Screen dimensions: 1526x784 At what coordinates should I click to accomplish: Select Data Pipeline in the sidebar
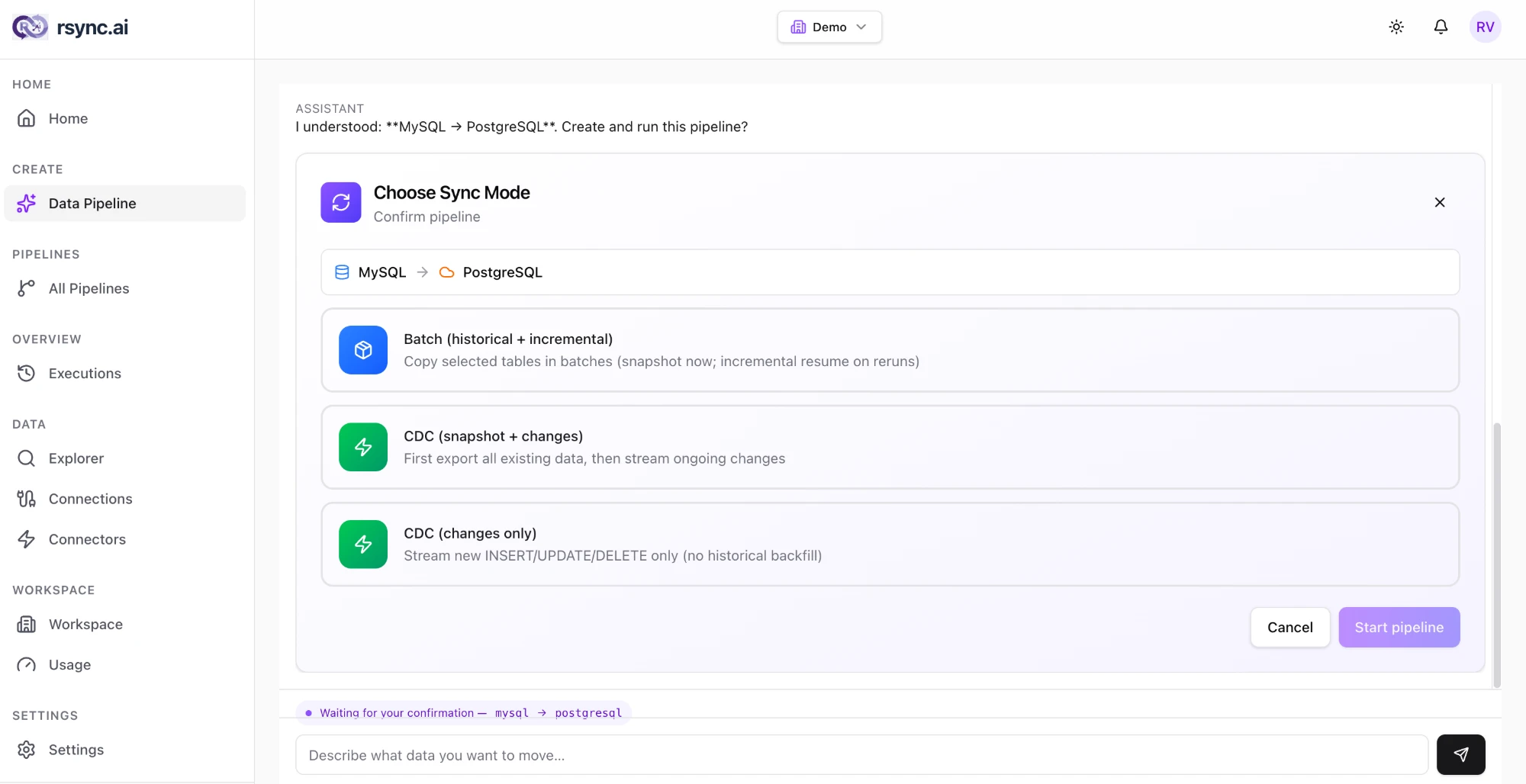coord(124,203)
